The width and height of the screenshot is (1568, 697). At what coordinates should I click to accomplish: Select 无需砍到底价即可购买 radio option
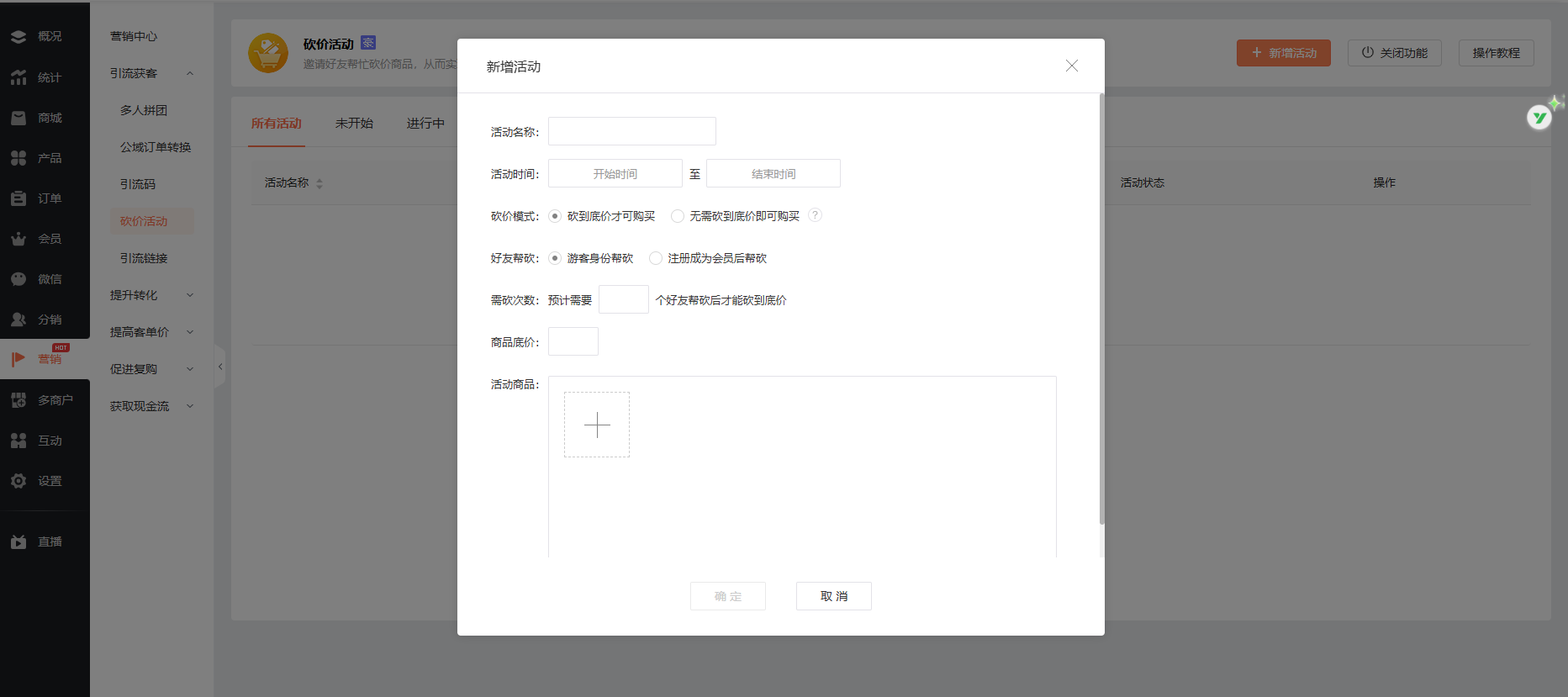tap(678, 216)
